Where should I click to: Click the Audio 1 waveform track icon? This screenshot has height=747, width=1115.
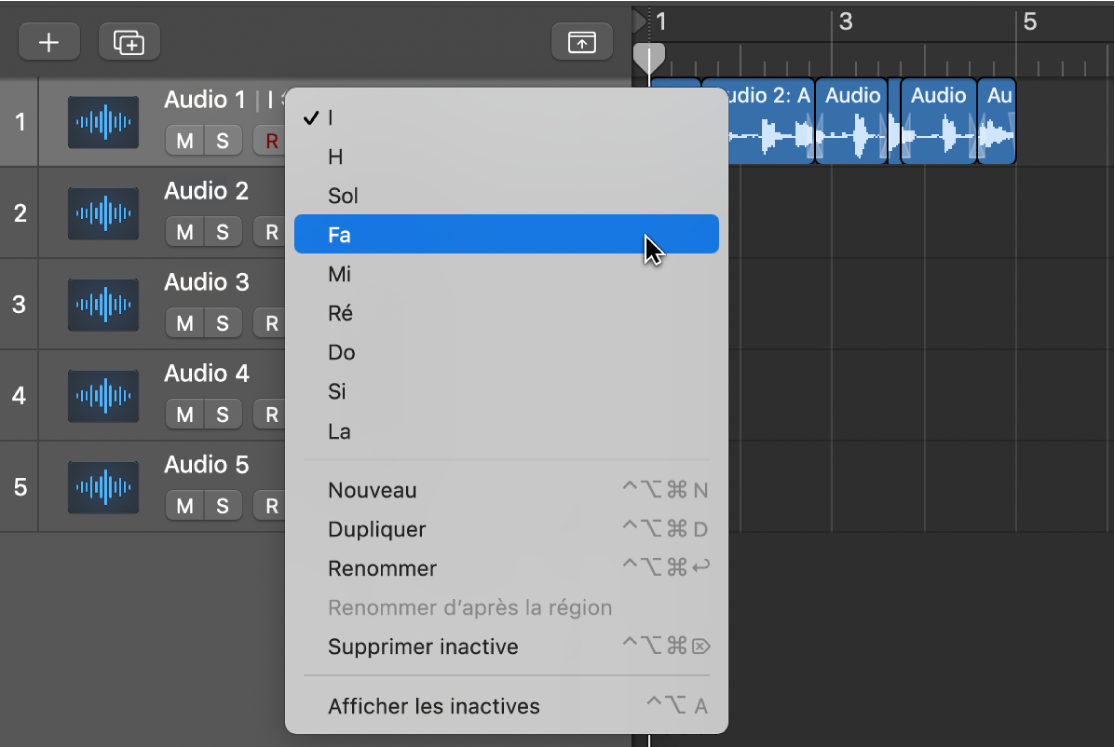coord(103,122)
